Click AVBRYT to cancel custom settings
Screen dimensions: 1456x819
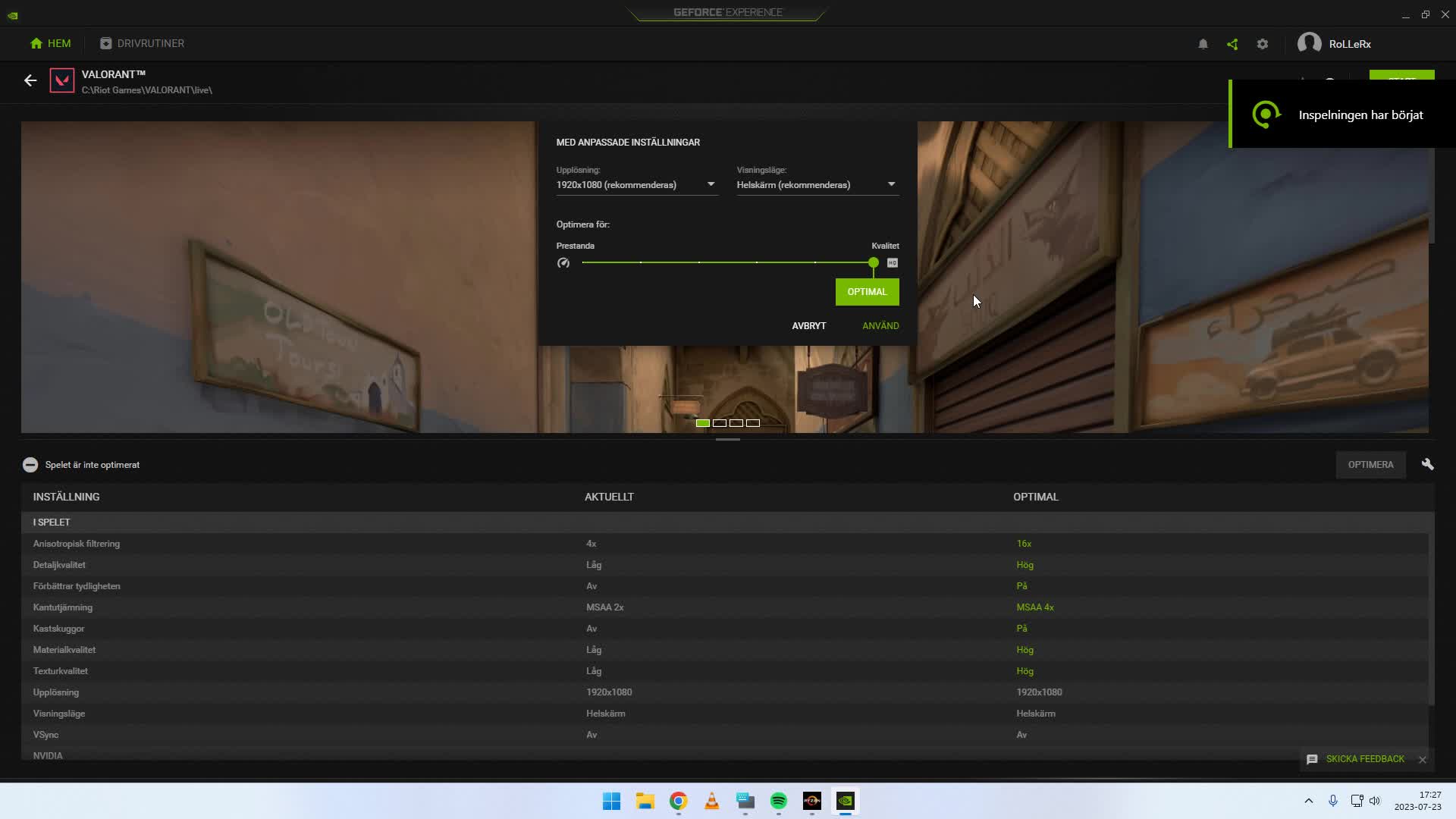pyautogui.click(x=808, y=325)
